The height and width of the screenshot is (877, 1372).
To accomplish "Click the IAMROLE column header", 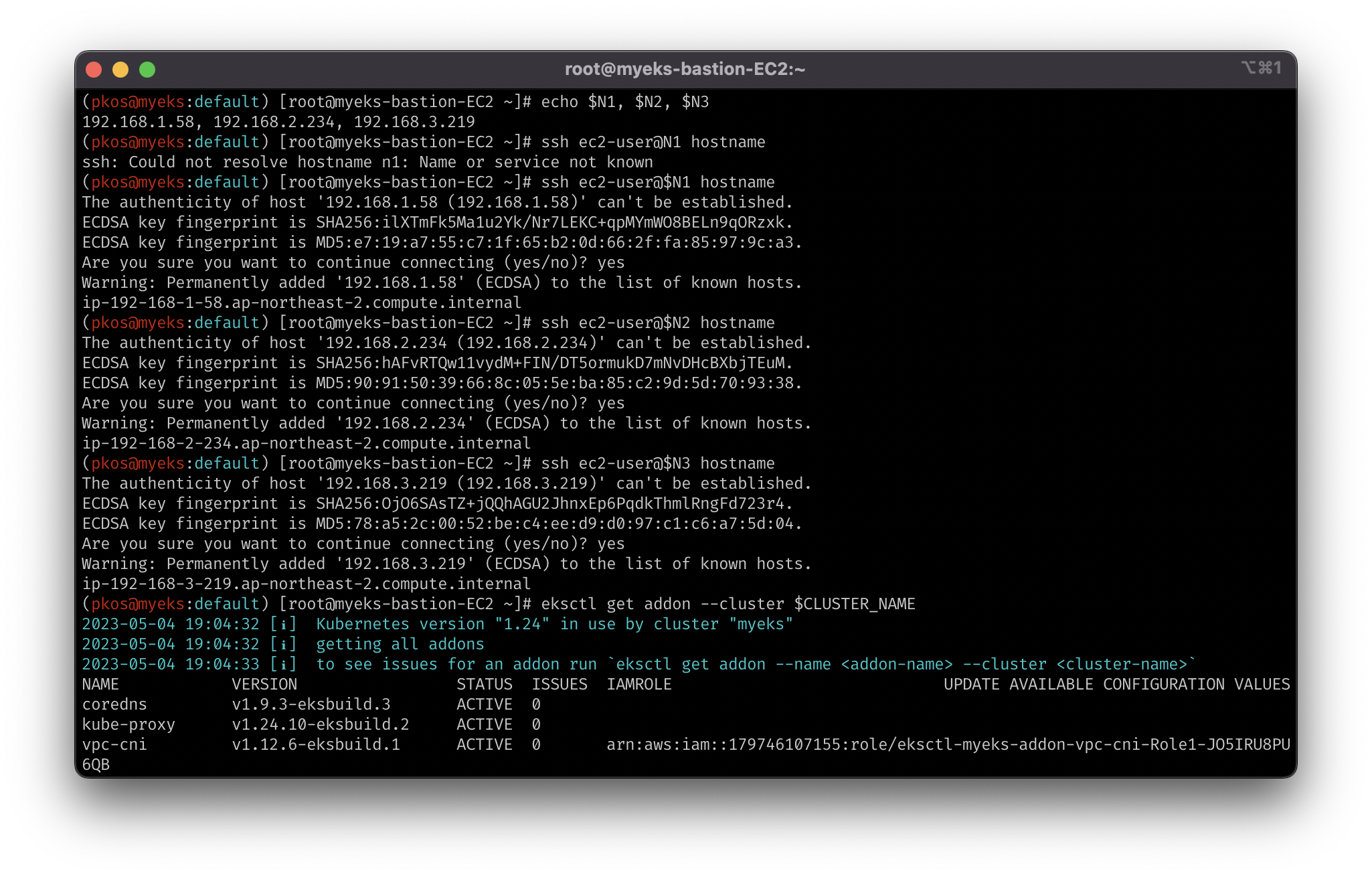I will [x=639, y=684].
